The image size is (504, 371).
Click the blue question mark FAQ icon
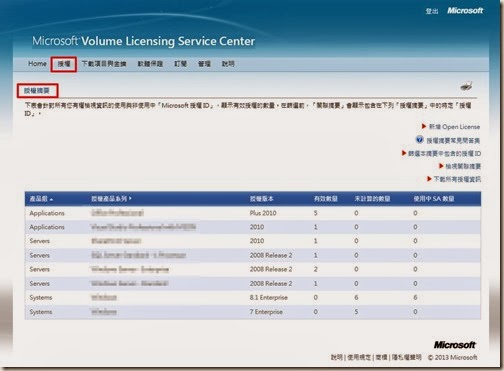click(x=419, y=139)
